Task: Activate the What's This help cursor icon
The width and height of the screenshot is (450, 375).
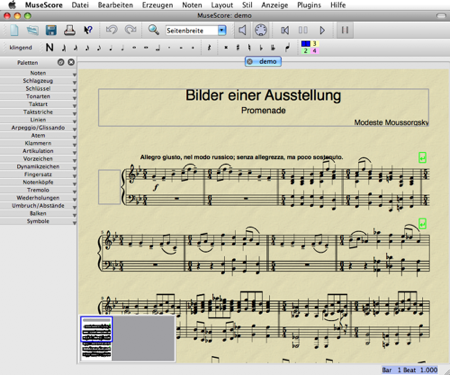Action: click(88, 30)
